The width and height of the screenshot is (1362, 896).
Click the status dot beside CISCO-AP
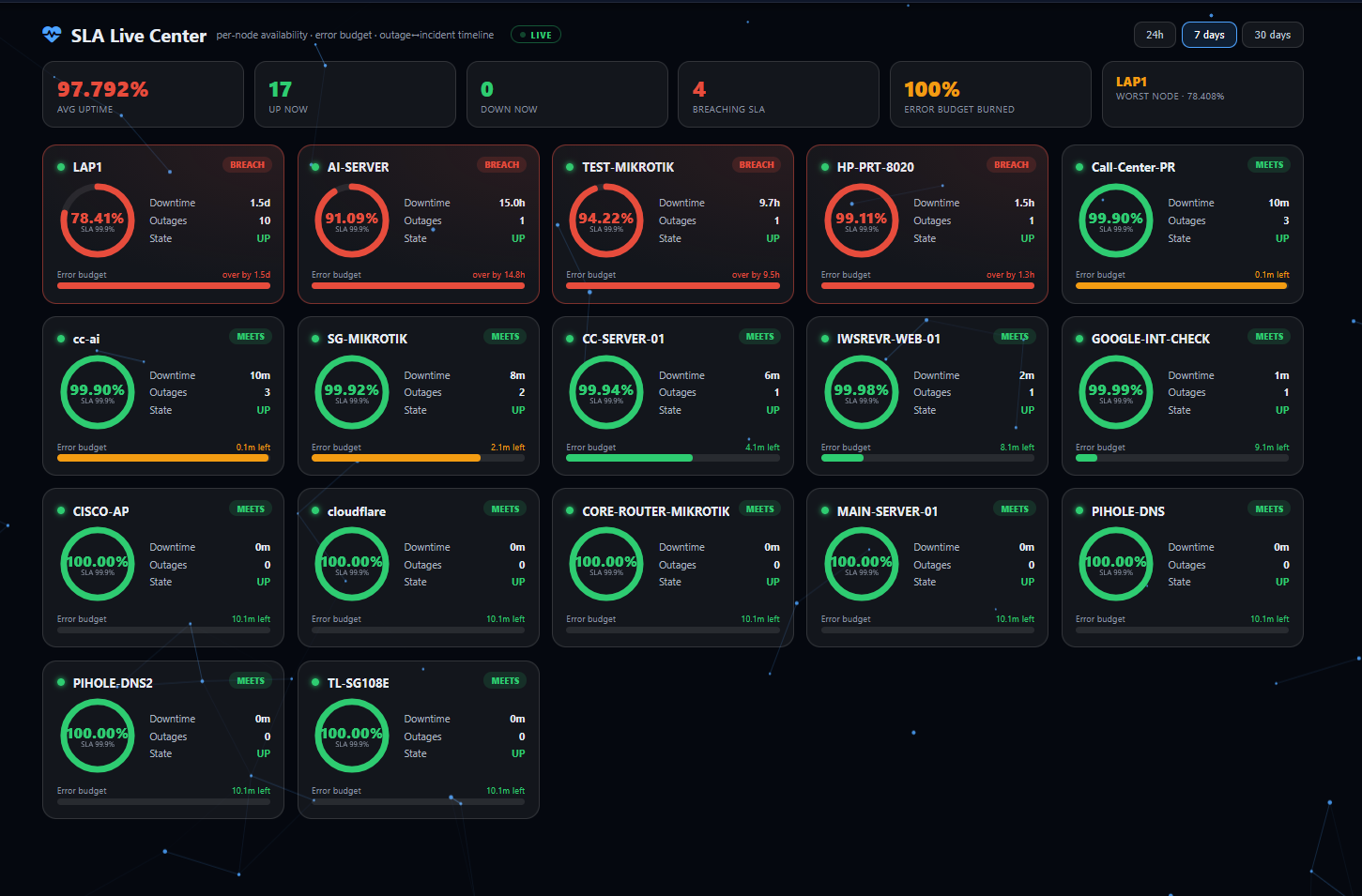point(61,511)
